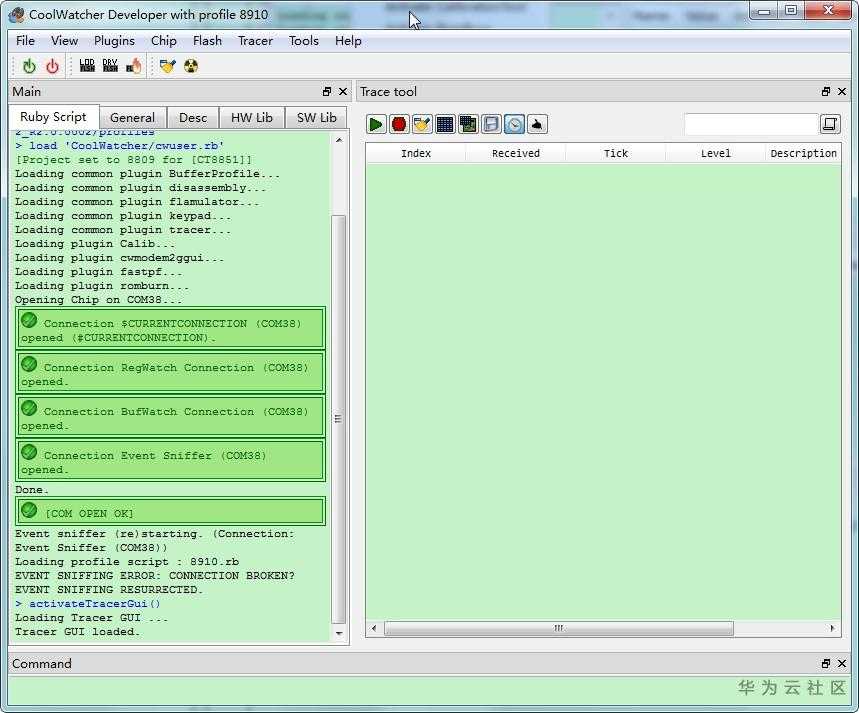Click the black hat icon in Trace tool
The image size is (859, 713).
point(537,124)
